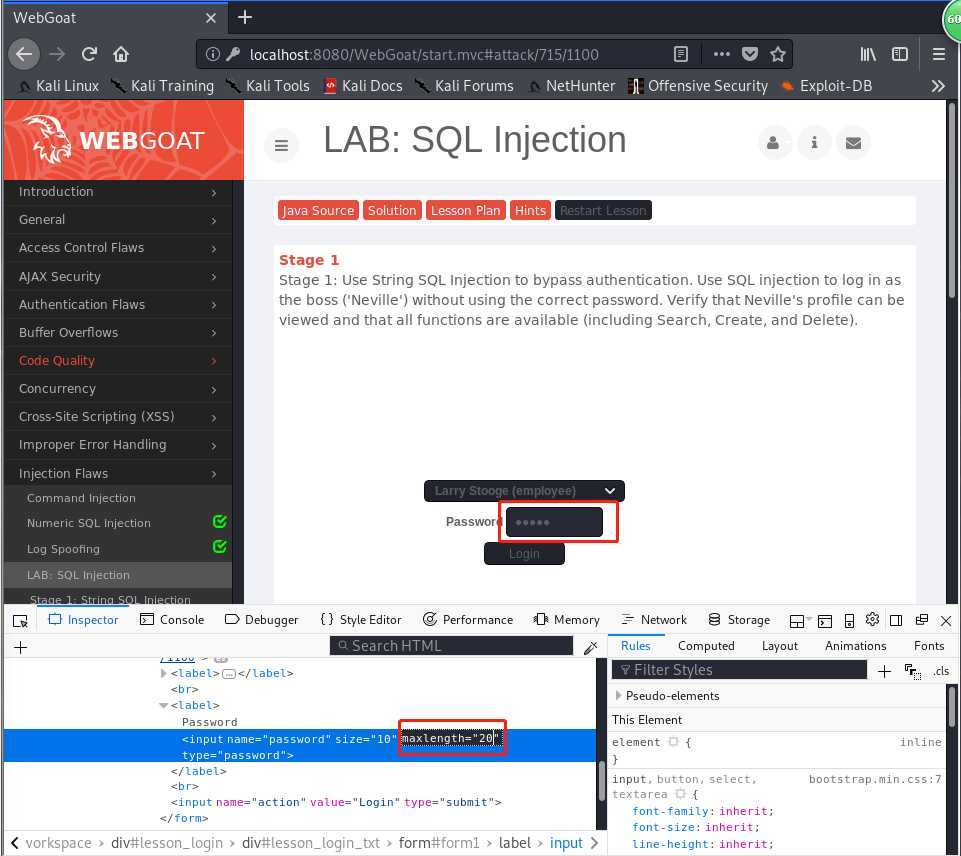This screenshot has width=961, height=856.
Task: Reload the page with the refresh icon
Action: pos(89,55)
